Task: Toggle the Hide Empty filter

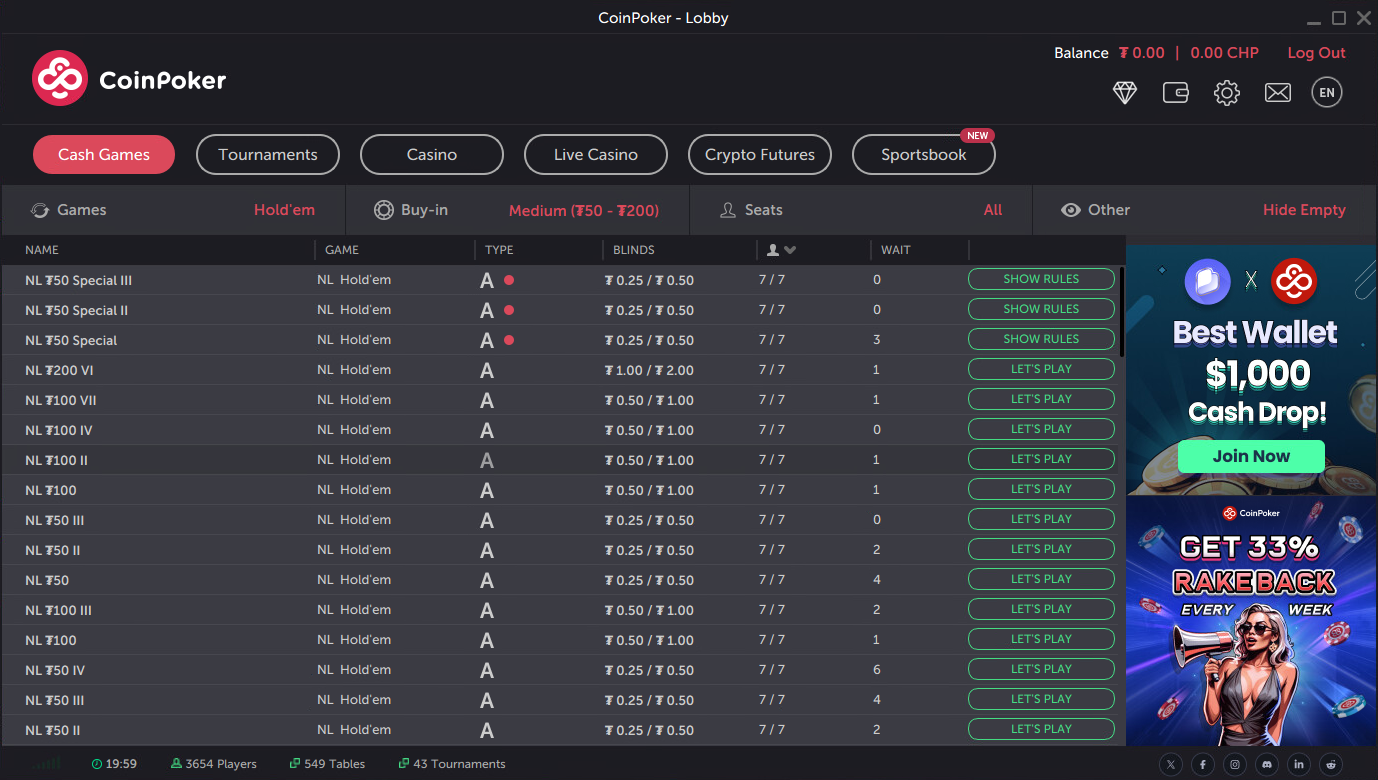Action: pyautogui.click(x=1304, y=210)
